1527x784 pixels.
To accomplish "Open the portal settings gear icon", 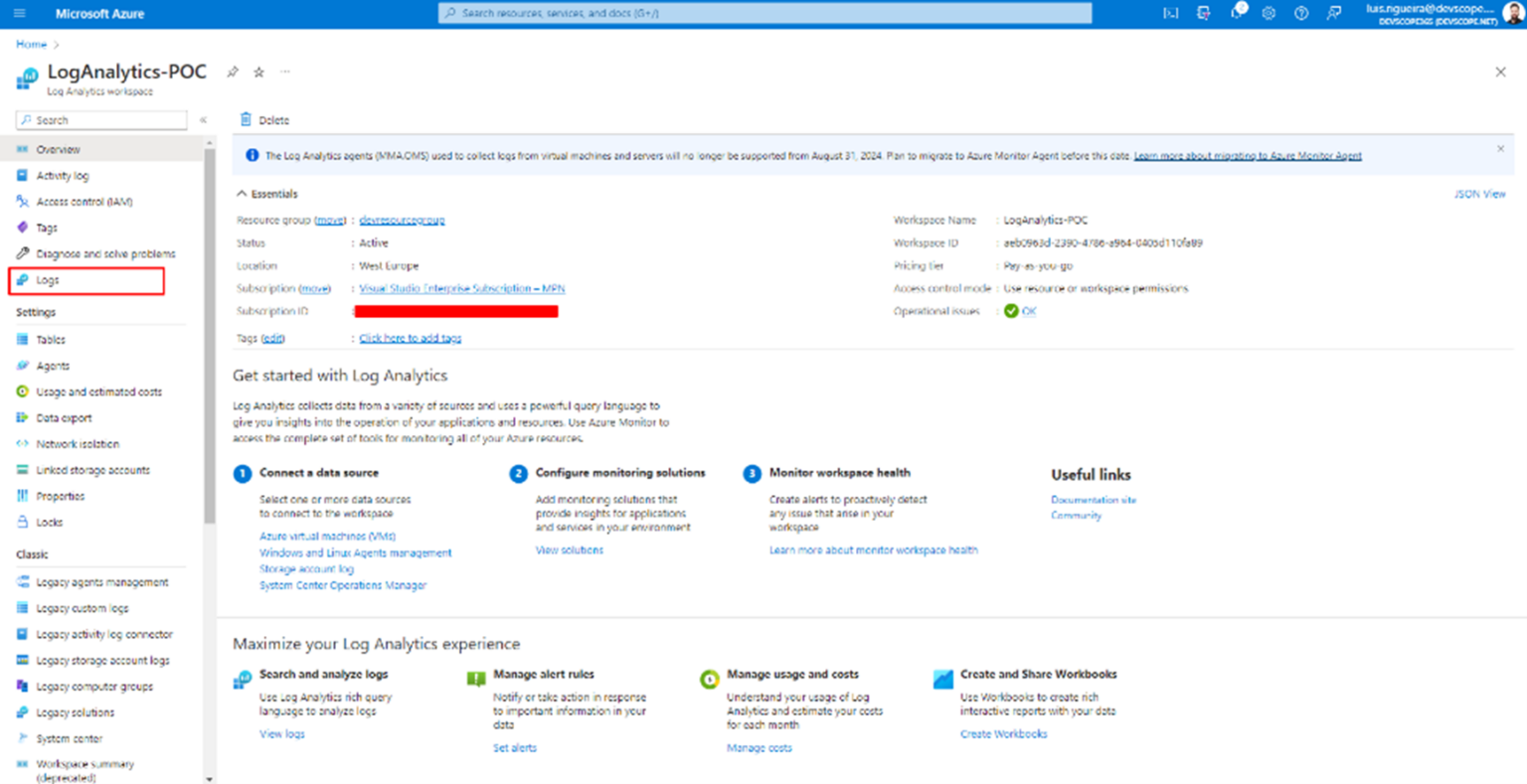I will [1269, 14].
